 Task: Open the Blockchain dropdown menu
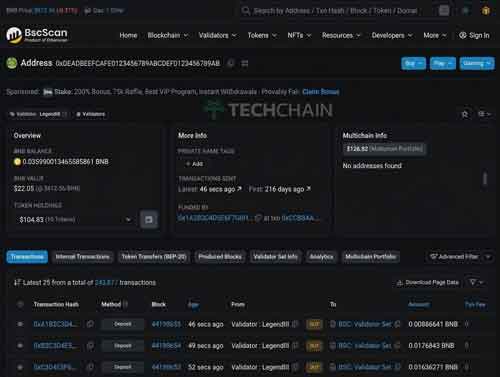[168, 35]
